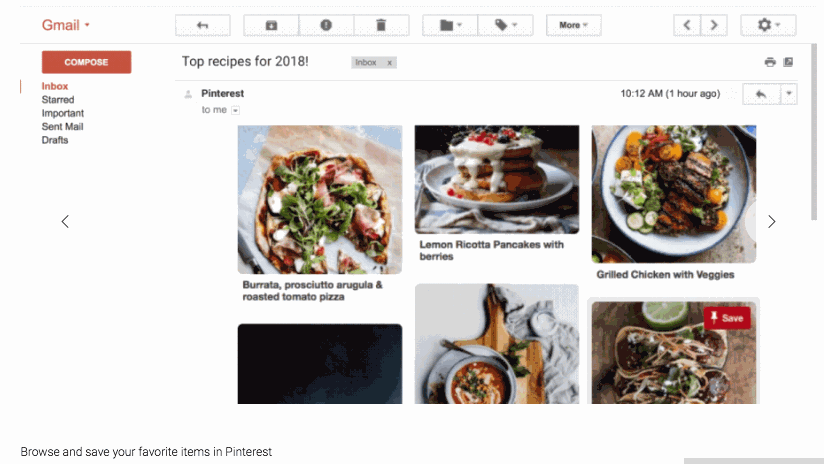The height and width of the screenshot is (464, 824).
Task: Reply using the arrow beside timestamp
Action: click(x=760, y=94)
